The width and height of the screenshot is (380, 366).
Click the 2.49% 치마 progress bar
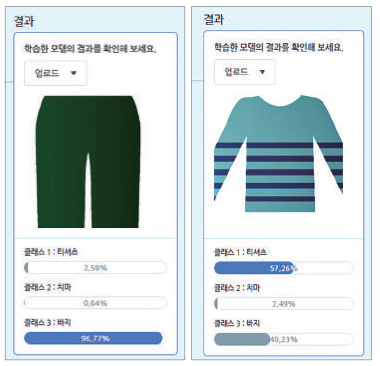tap(283, 304)
